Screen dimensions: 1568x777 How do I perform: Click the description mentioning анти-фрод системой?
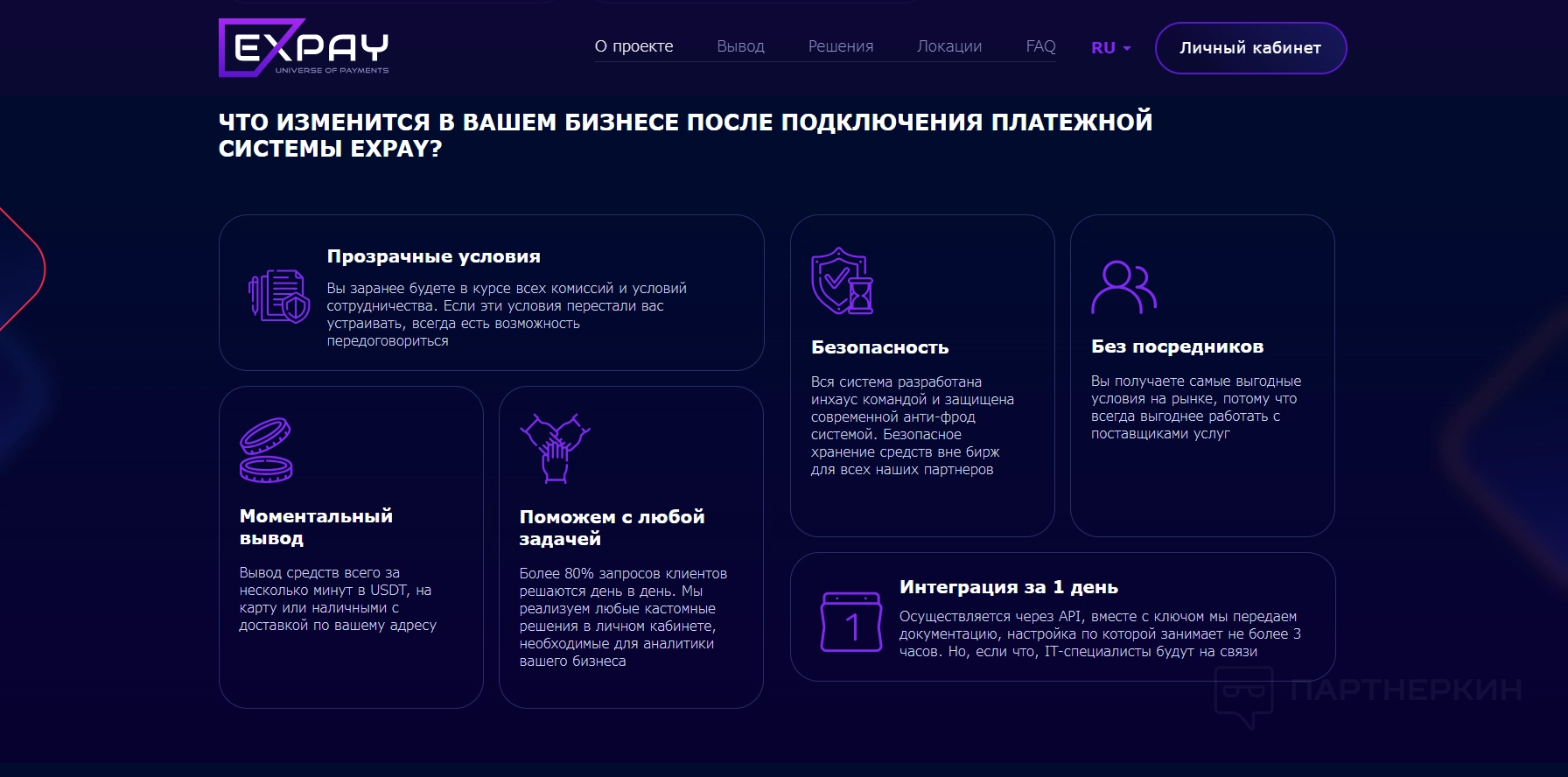(x=913, y=425)
